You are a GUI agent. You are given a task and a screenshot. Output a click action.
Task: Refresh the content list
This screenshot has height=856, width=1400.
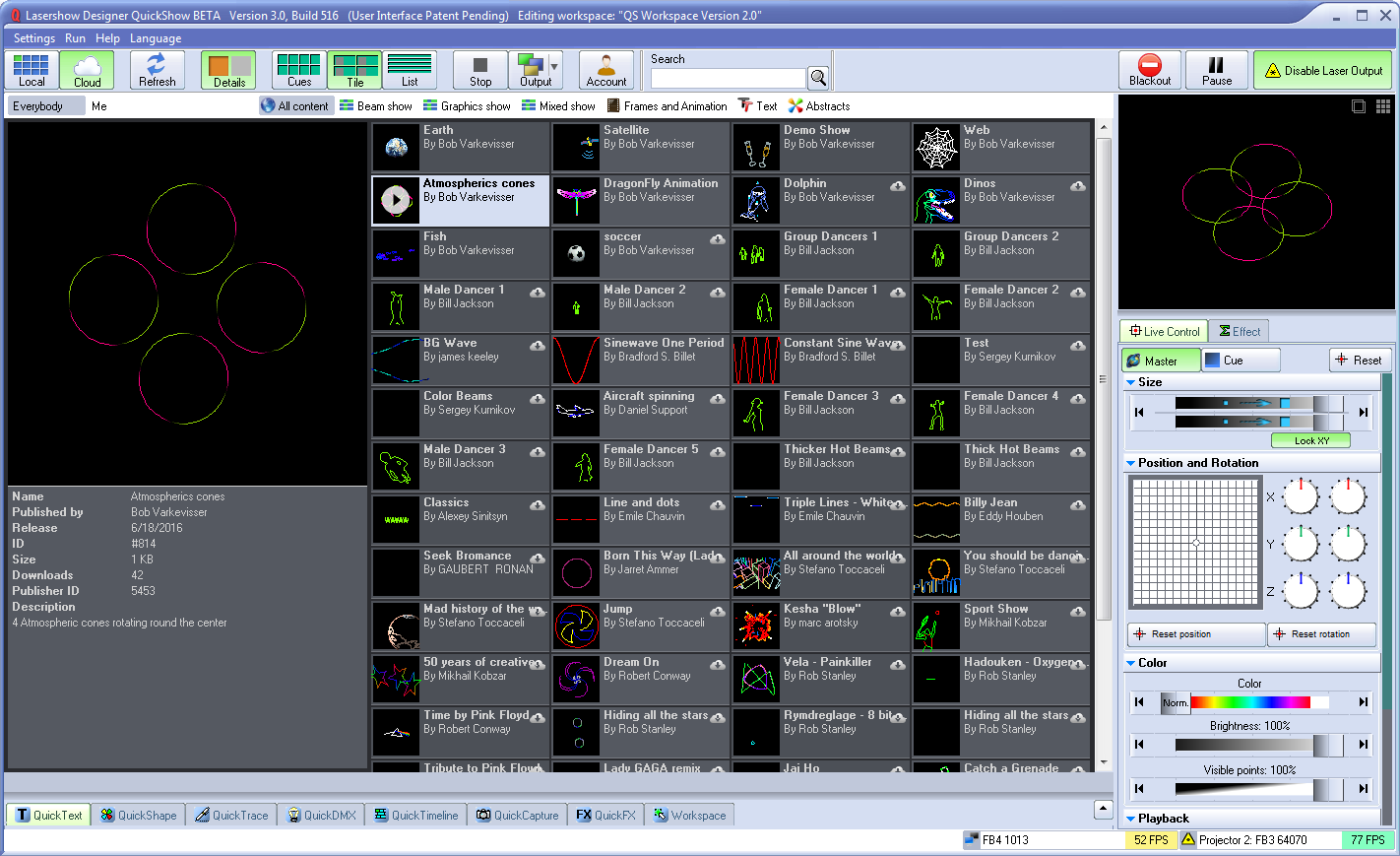click(x=157, y=70)
